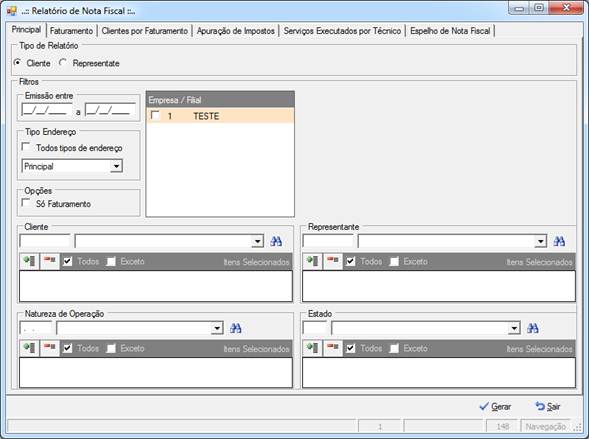
Task: Toggle Exceto checkbox in Cliente section
Action: click(x=111, y=261)
